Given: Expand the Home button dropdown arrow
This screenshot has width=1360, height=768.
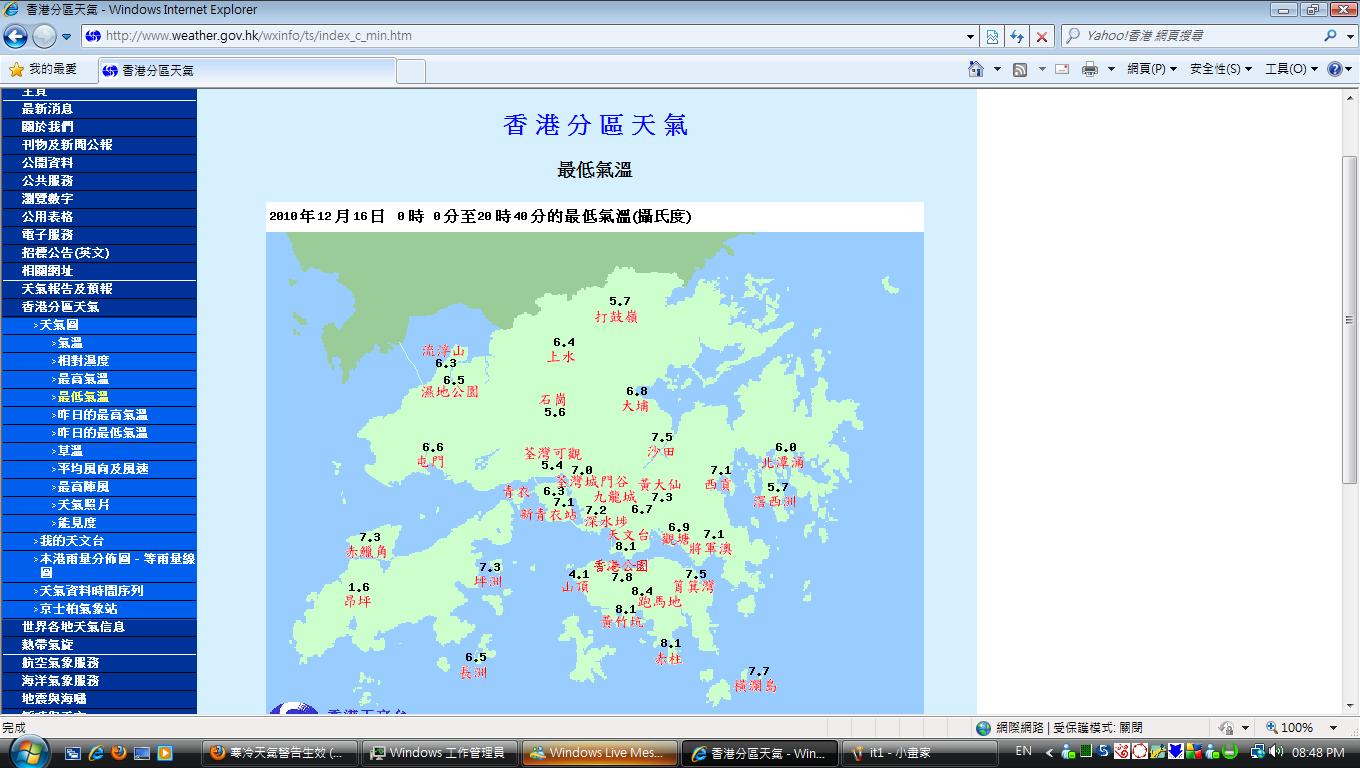Looking at the screenshot, I should pyautogui.click(x=997, y=69).
